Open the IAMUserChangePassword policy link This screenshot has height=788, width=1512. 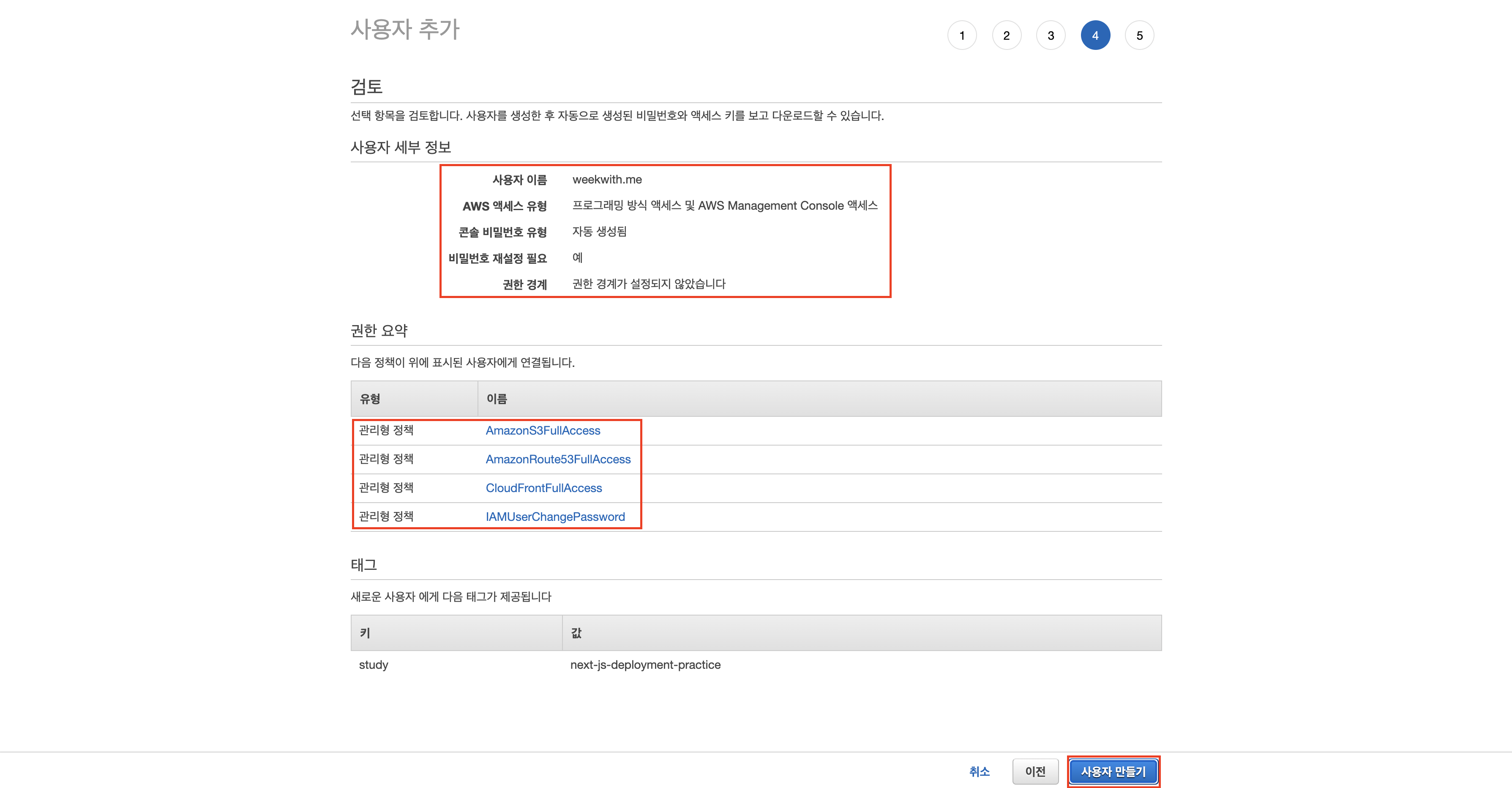(x=555, y=517)
